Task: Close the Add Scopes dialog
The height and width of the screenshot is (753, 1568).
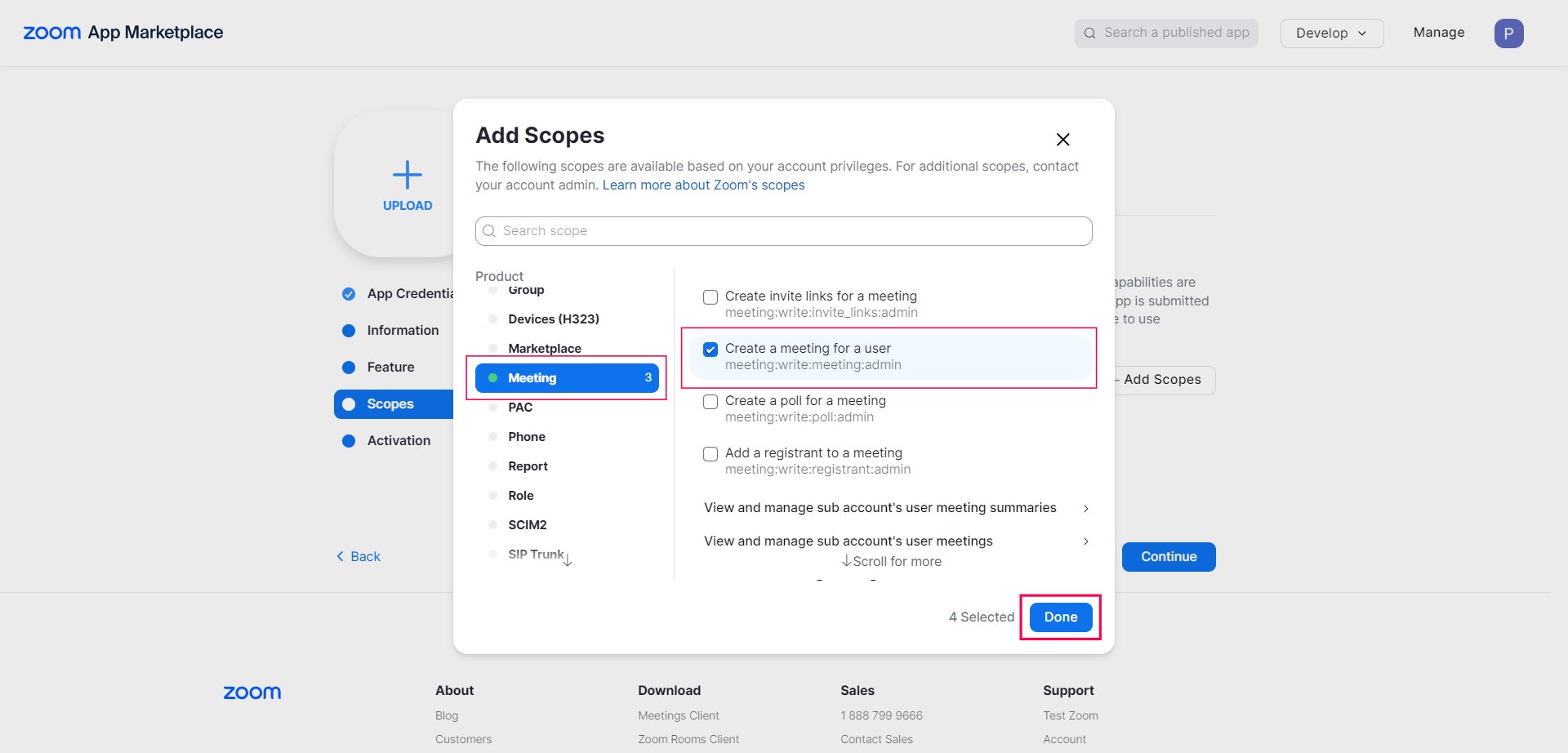Action: (x=1062, y=140)
